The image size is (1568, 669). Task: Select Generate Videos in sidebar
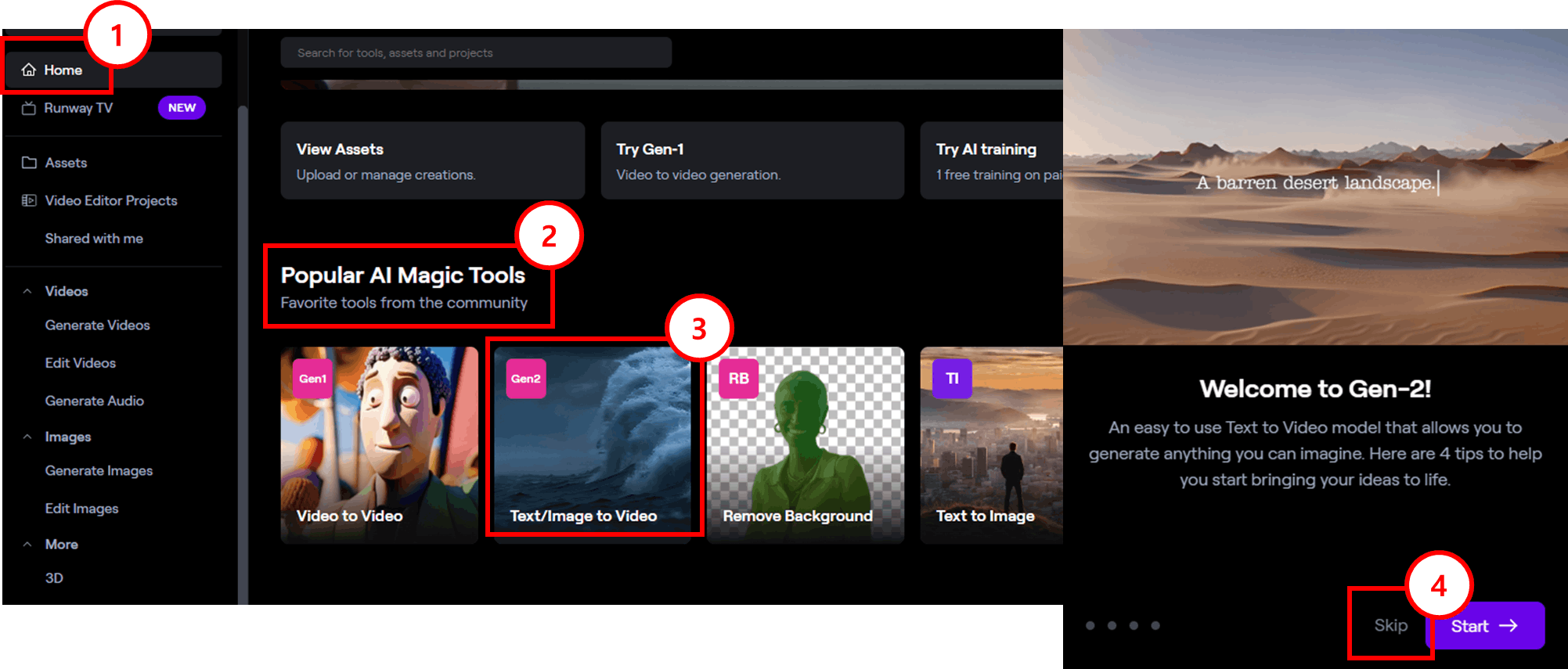[x=97, y=326]
